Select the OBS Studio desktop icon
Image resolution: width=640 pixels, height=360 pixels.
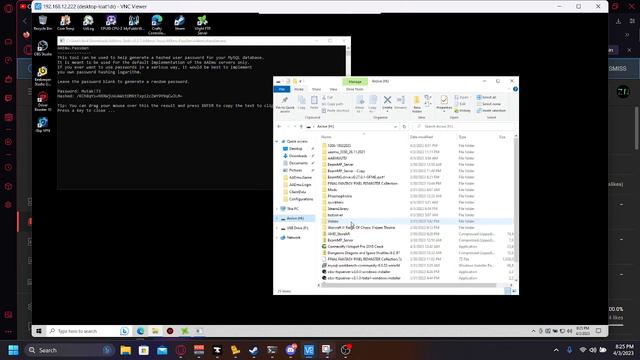[x=43, y=48]
